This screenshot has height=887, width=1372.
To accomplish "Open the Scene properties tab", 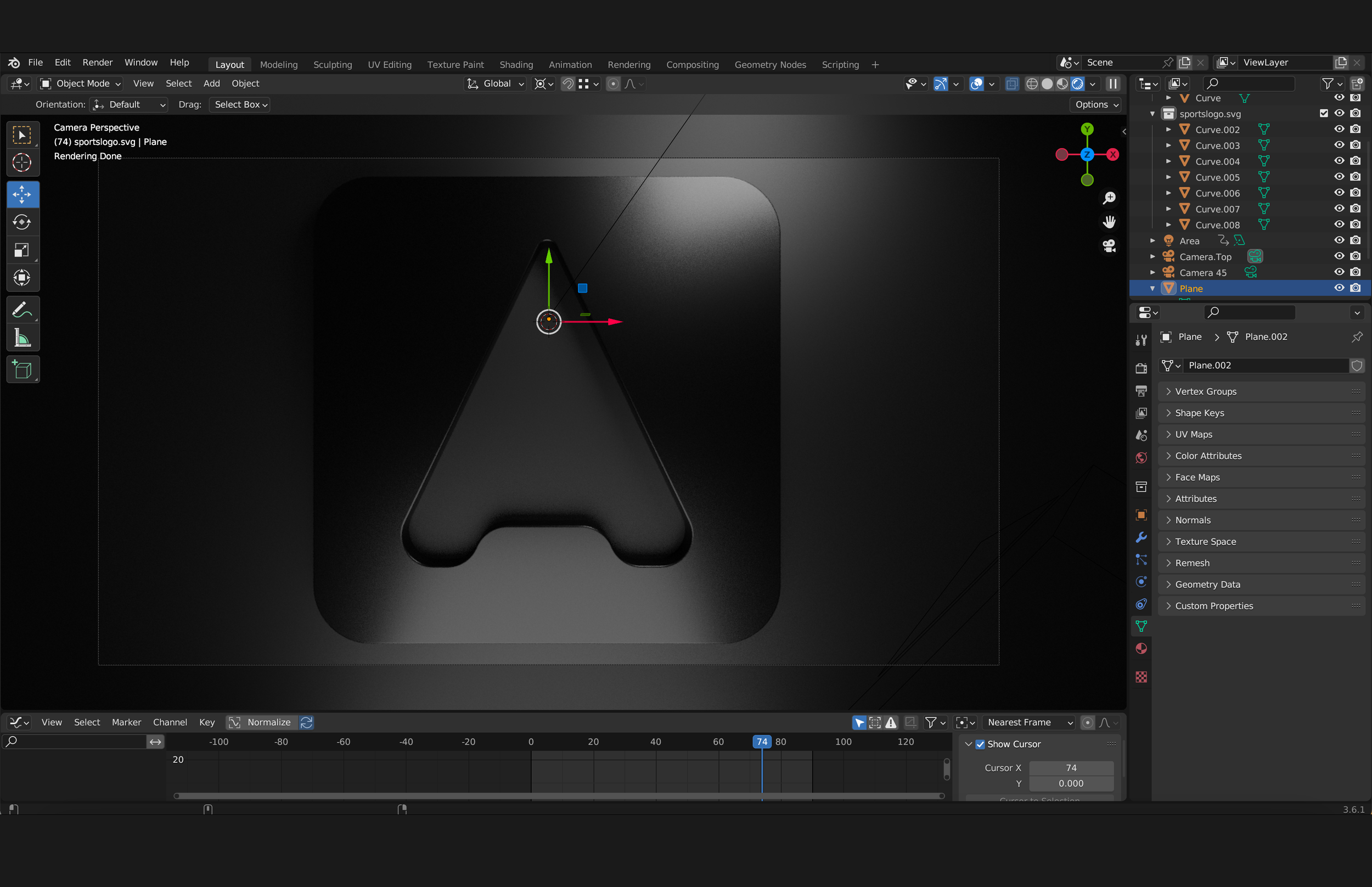I will (x=1141, y=436).
